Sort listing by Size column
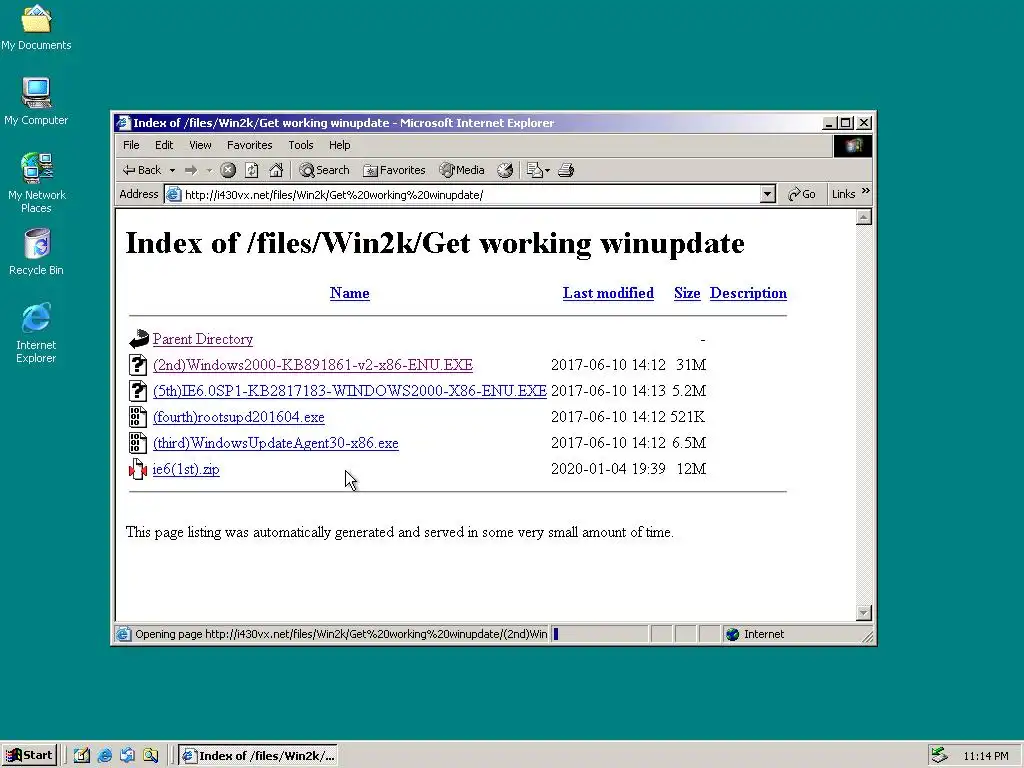This screenshot has height=768, width=1024. click(687, 293)
